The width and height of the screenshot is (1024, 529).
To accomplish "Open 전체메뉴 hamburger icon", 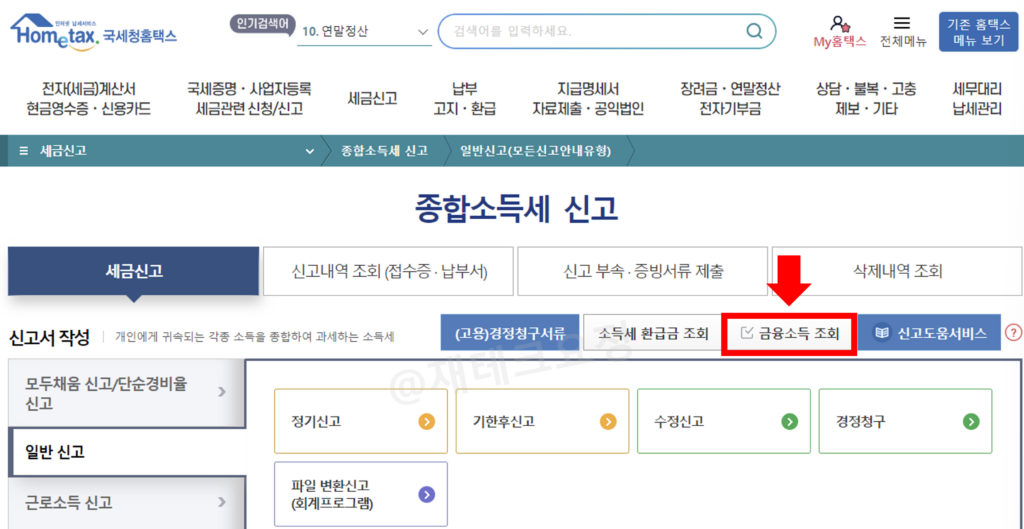I will [x=902, y=24].
